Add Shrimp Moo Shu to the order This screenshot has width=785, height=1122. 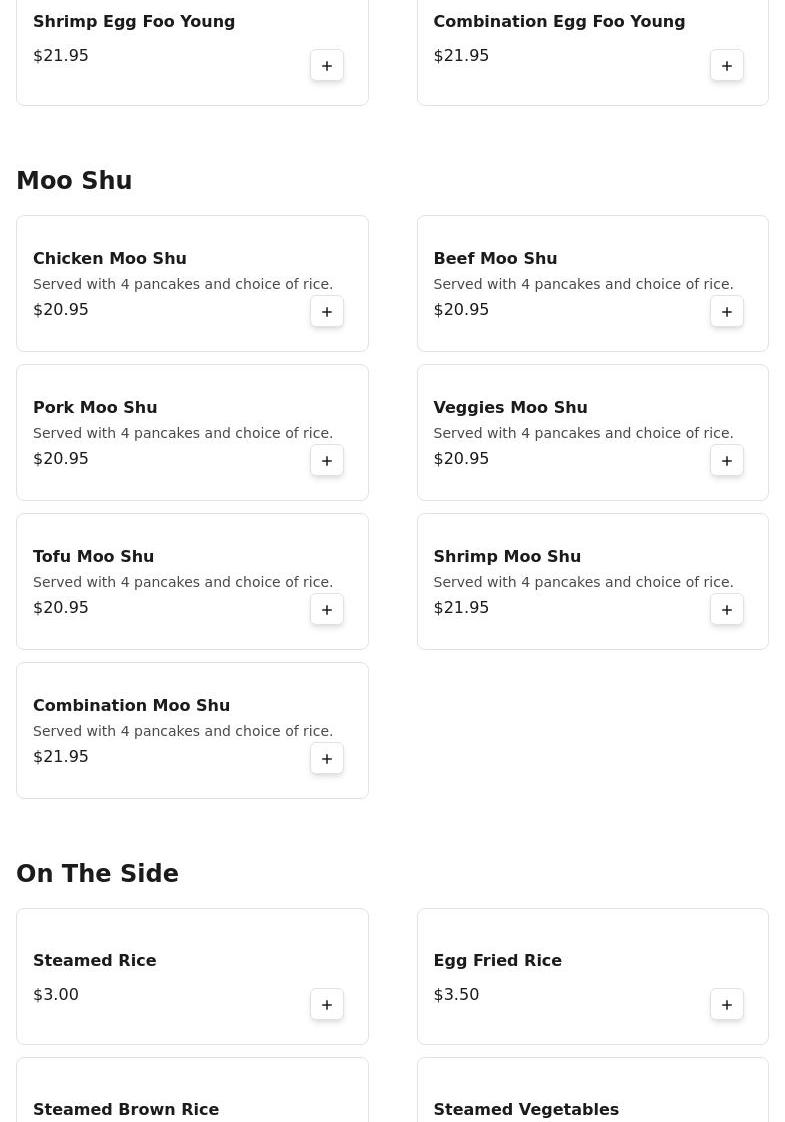[x=727, y=610]
